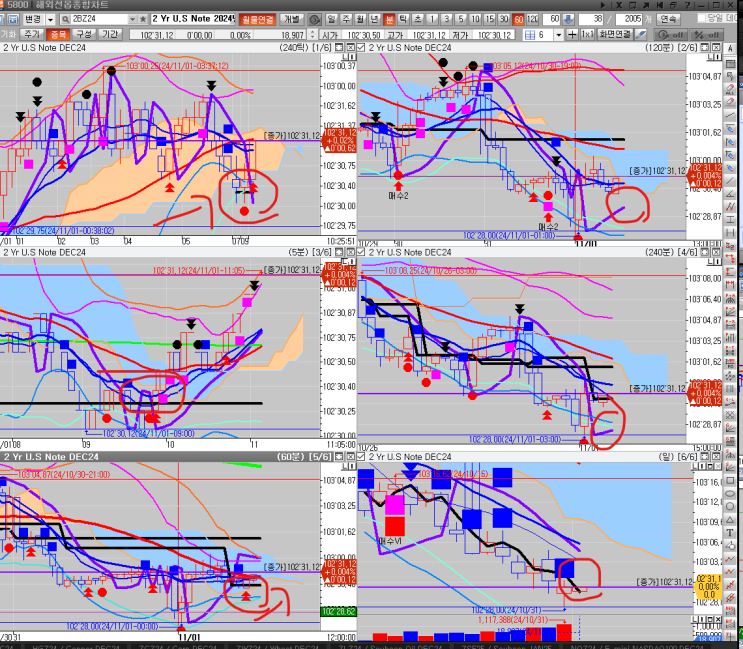Select the 5 minute interval button

[461, 19]
